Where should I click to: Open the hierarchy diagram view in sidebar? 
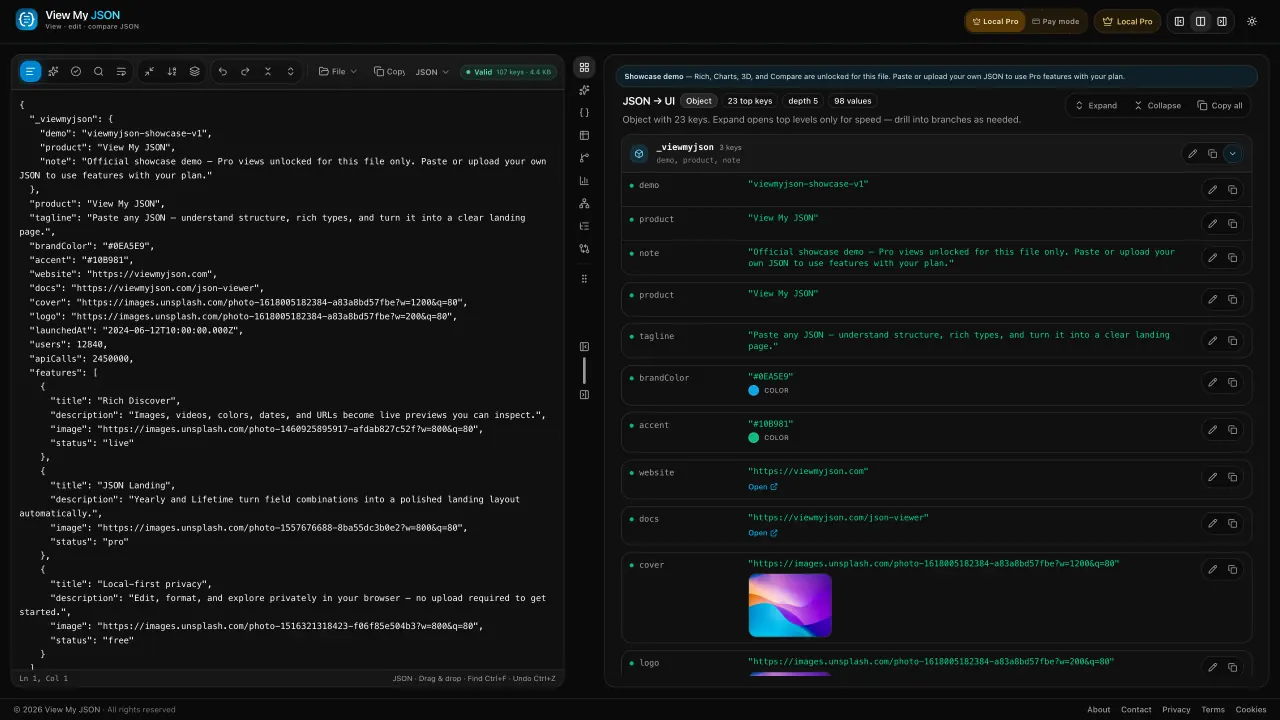click(x=585, y=203)
